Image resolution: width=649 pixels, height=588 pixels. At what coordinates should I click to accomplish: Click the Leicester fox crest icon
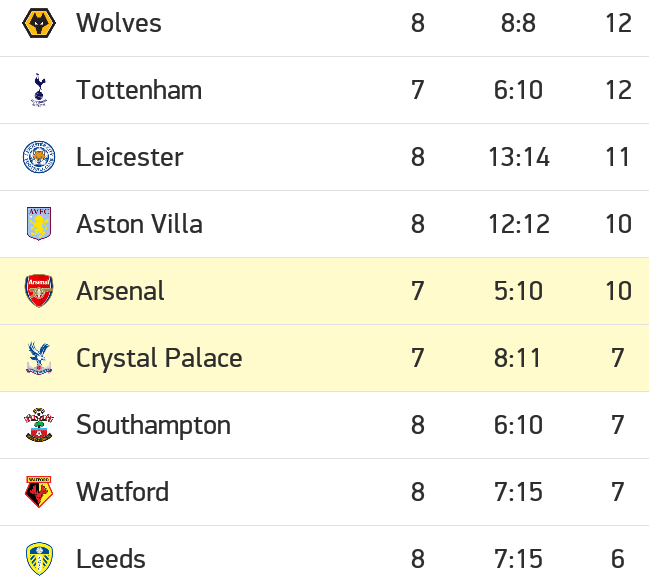(39, 157)
